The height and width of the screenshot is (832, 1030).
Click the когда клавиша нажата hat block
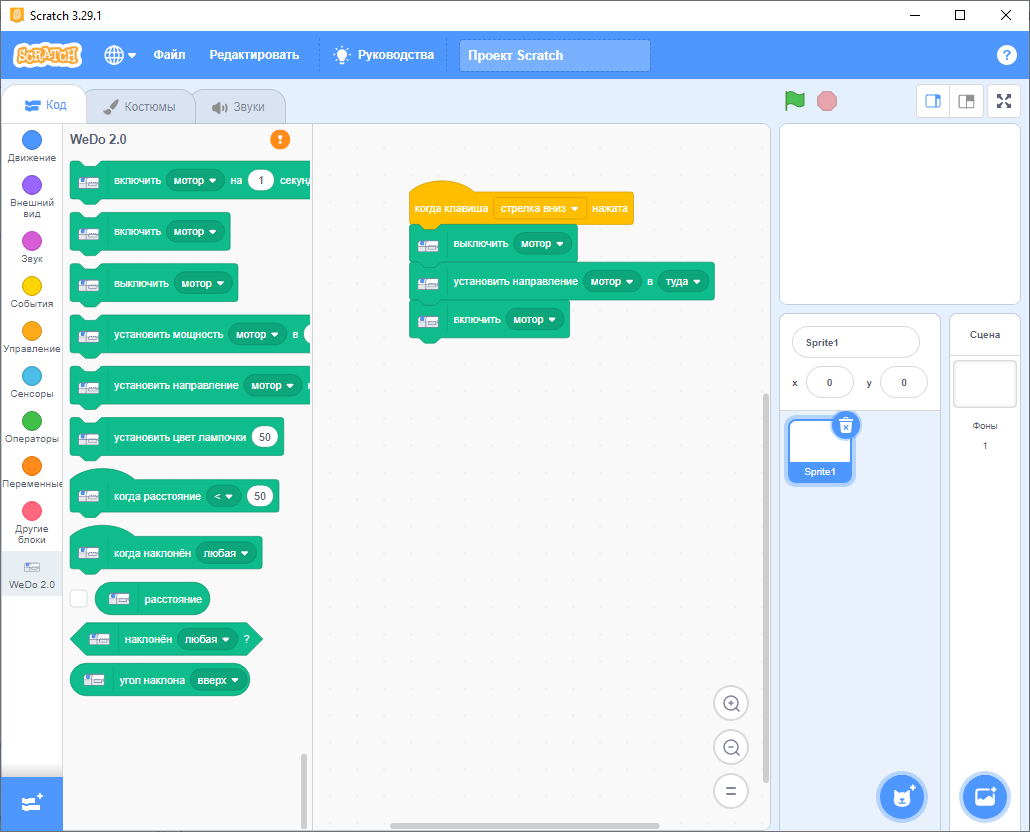point(521,204)
